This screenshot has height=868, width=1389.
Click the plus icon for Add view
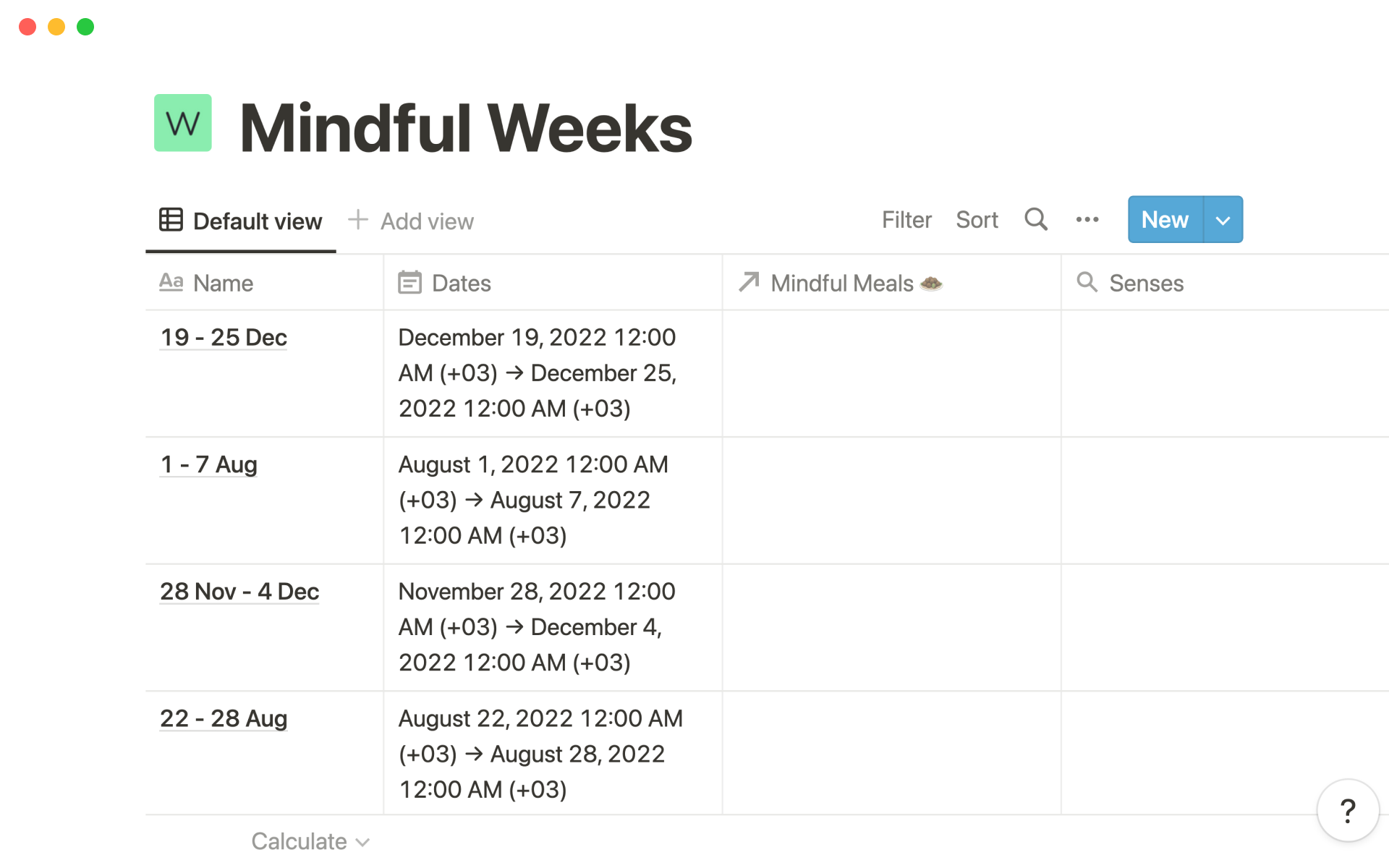point(358,220)
